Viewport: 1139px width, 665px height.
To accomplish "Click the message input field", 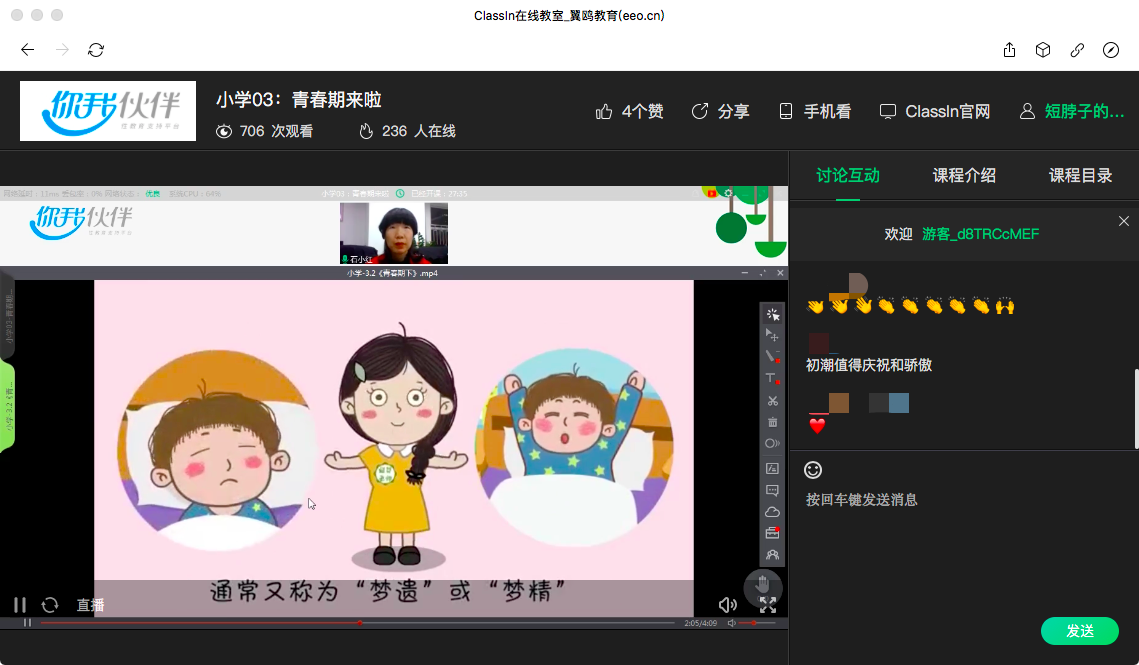I will point(960,540).
